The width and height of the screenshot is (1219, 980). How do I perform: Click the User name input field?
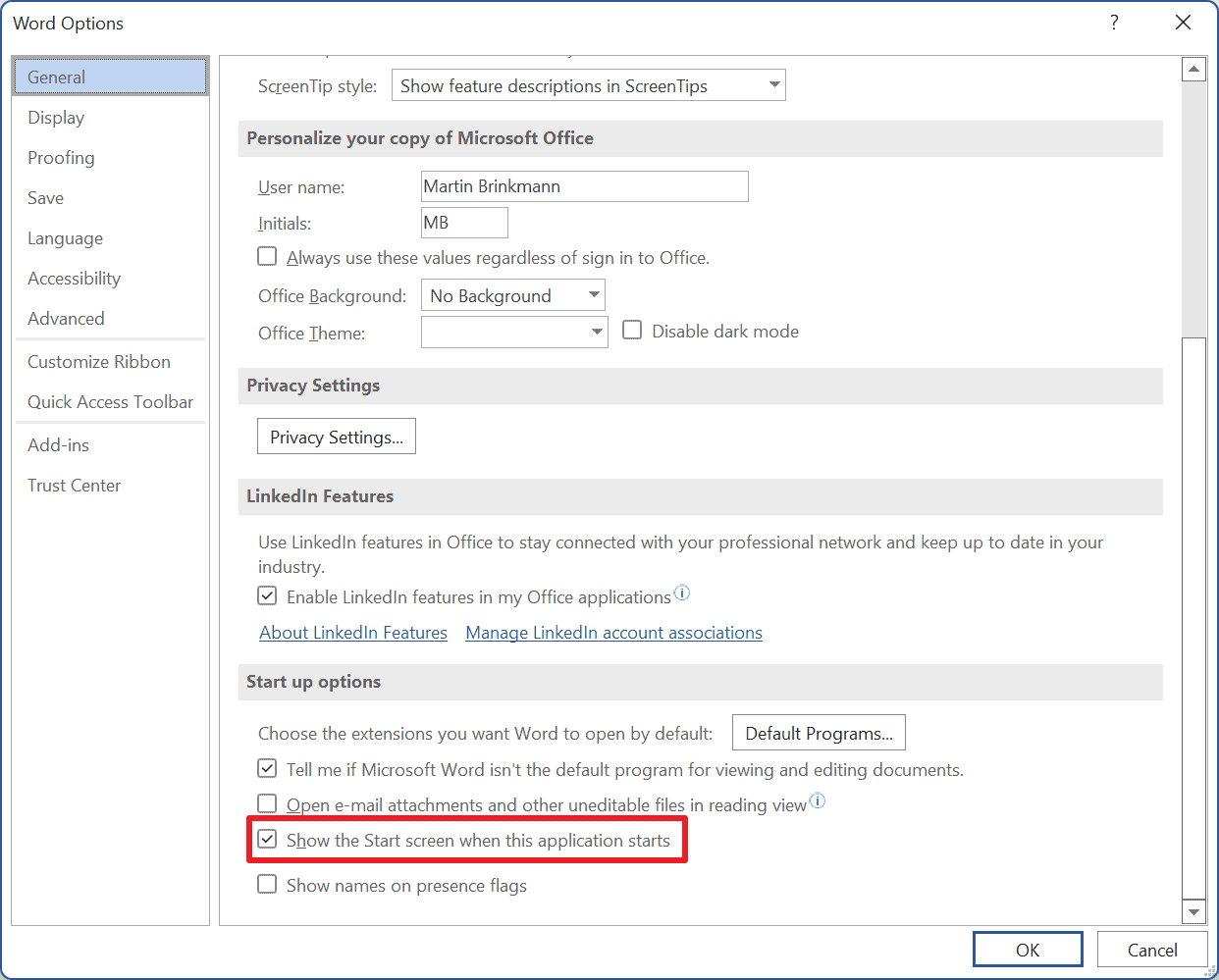click(x=584, y=185)
